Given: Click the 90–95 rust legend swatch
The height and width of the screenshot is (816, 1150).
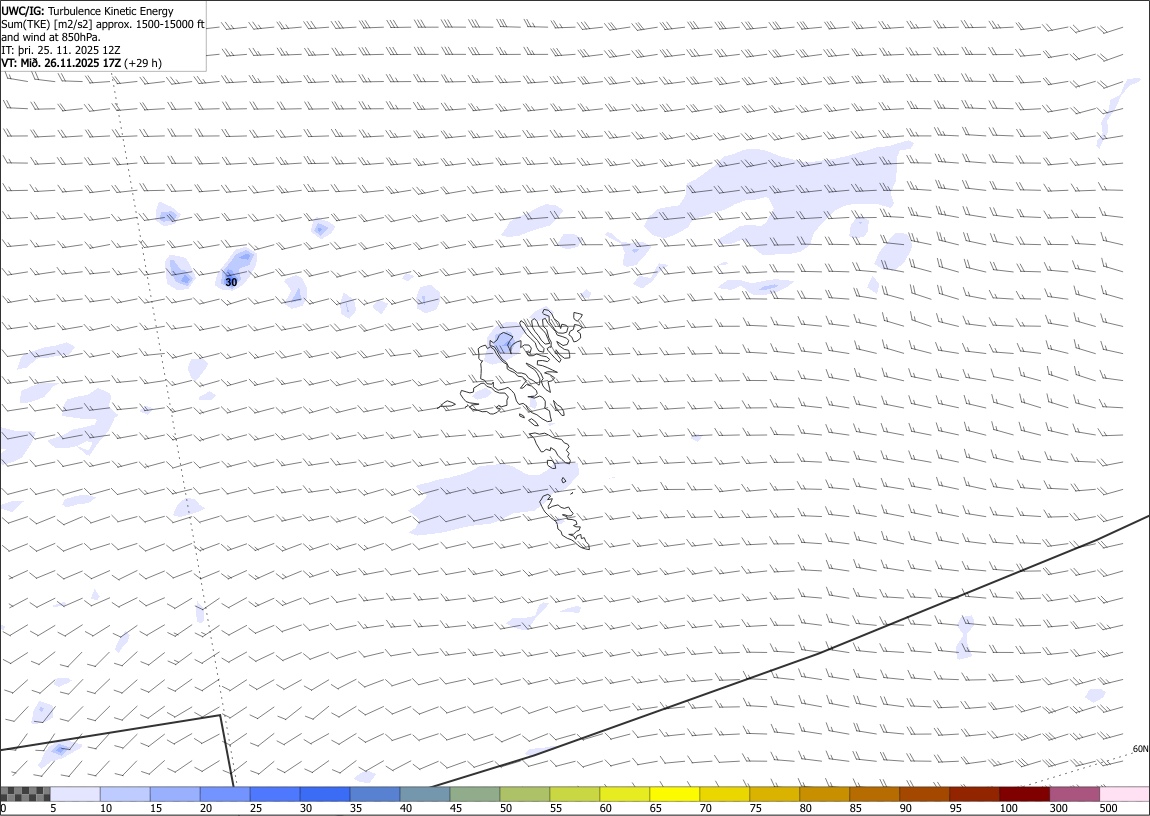Looking at the screenshot, I should [x=923, y=794].
